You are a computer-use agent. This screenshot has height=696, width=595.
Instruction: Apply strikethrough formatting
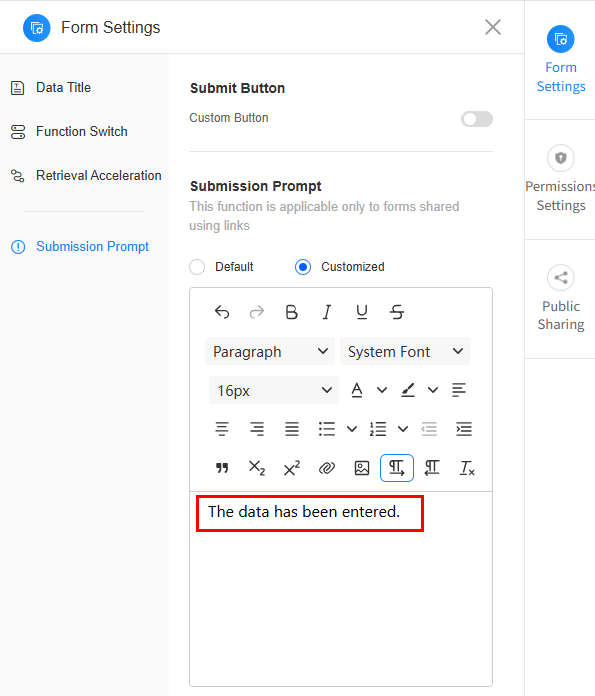[x=397, y=312]
